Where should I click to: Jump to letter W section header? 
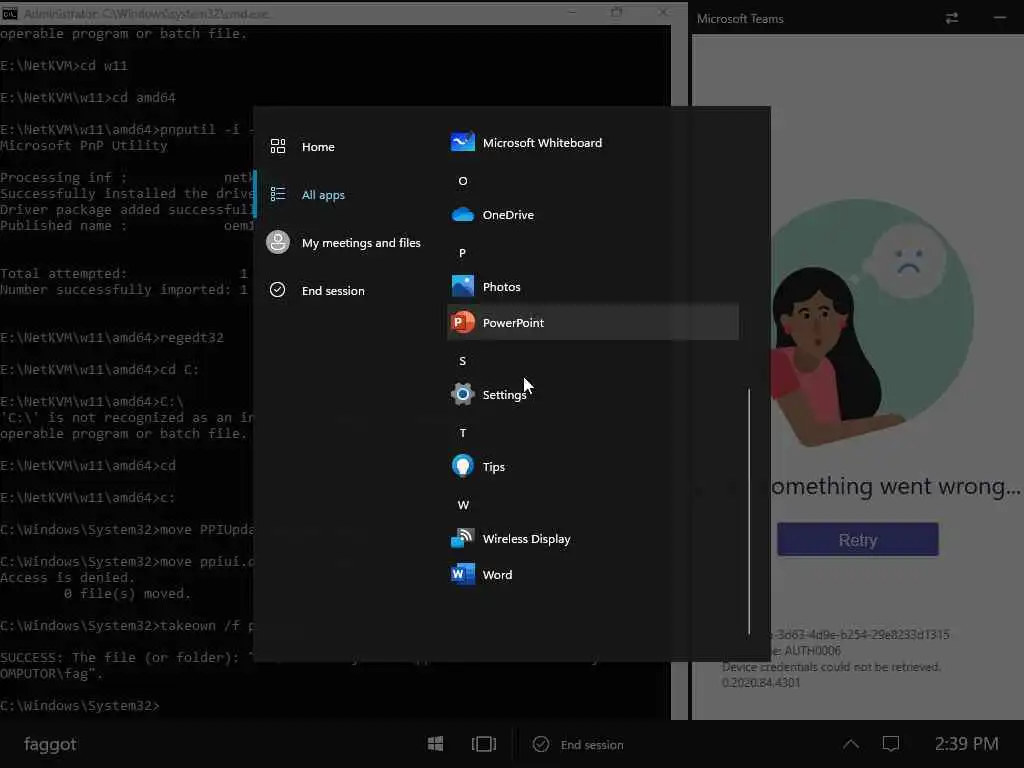click(463, 505)
